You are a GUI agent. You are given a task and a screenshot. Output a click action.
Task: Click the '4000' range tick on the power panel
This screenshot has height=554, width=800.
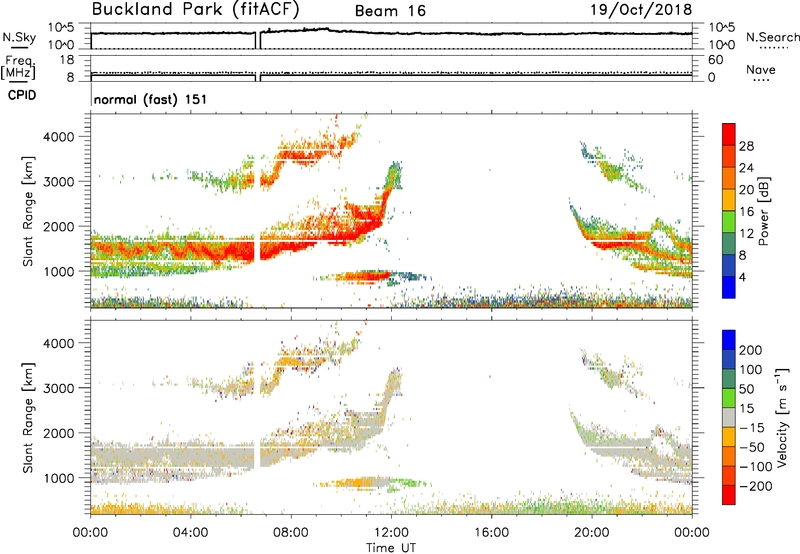[x=58, y=137]
